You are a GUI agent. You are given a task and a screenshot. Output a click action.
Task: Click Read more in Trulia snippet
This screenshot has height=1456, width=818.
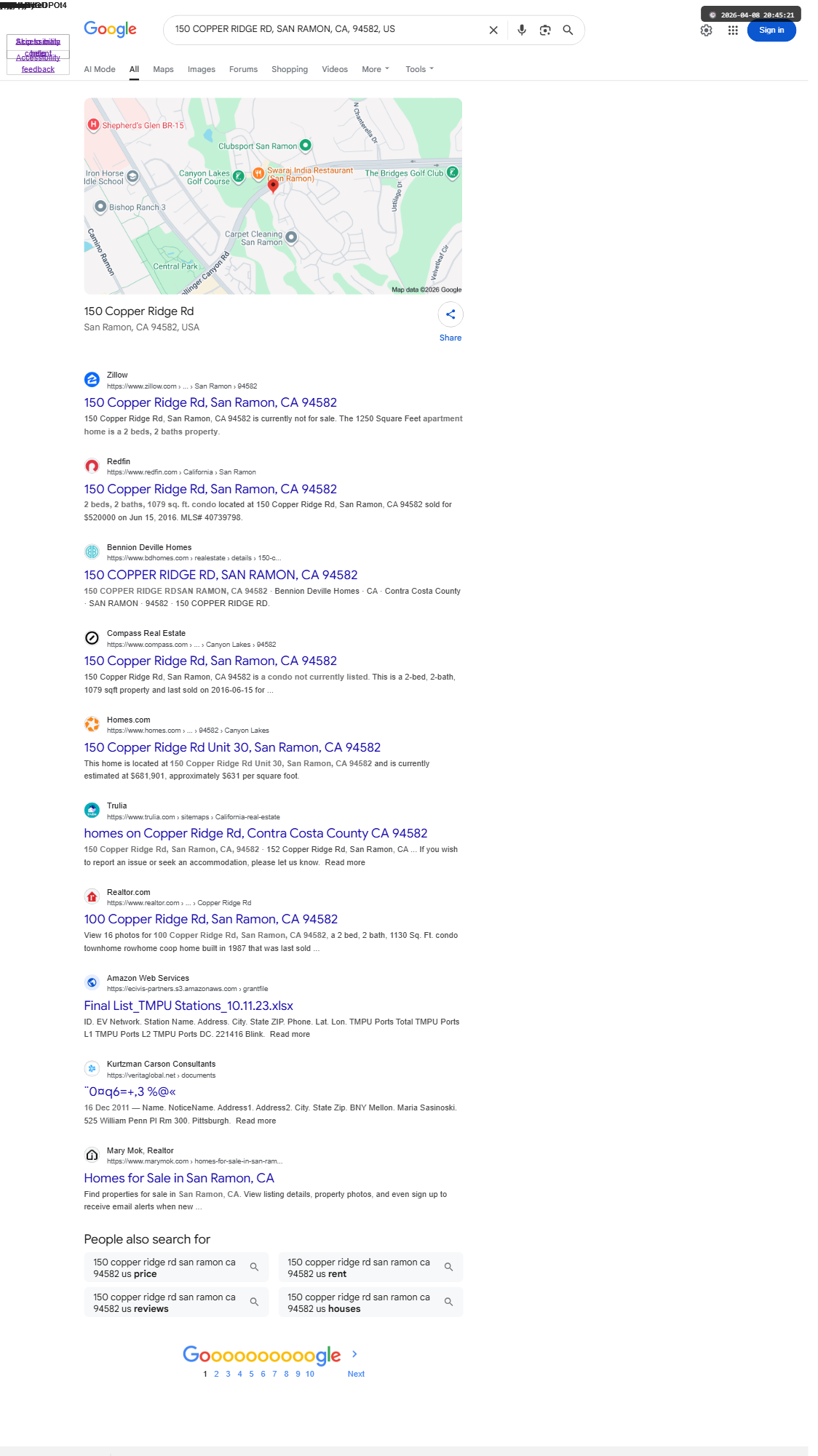click(345, 862)
